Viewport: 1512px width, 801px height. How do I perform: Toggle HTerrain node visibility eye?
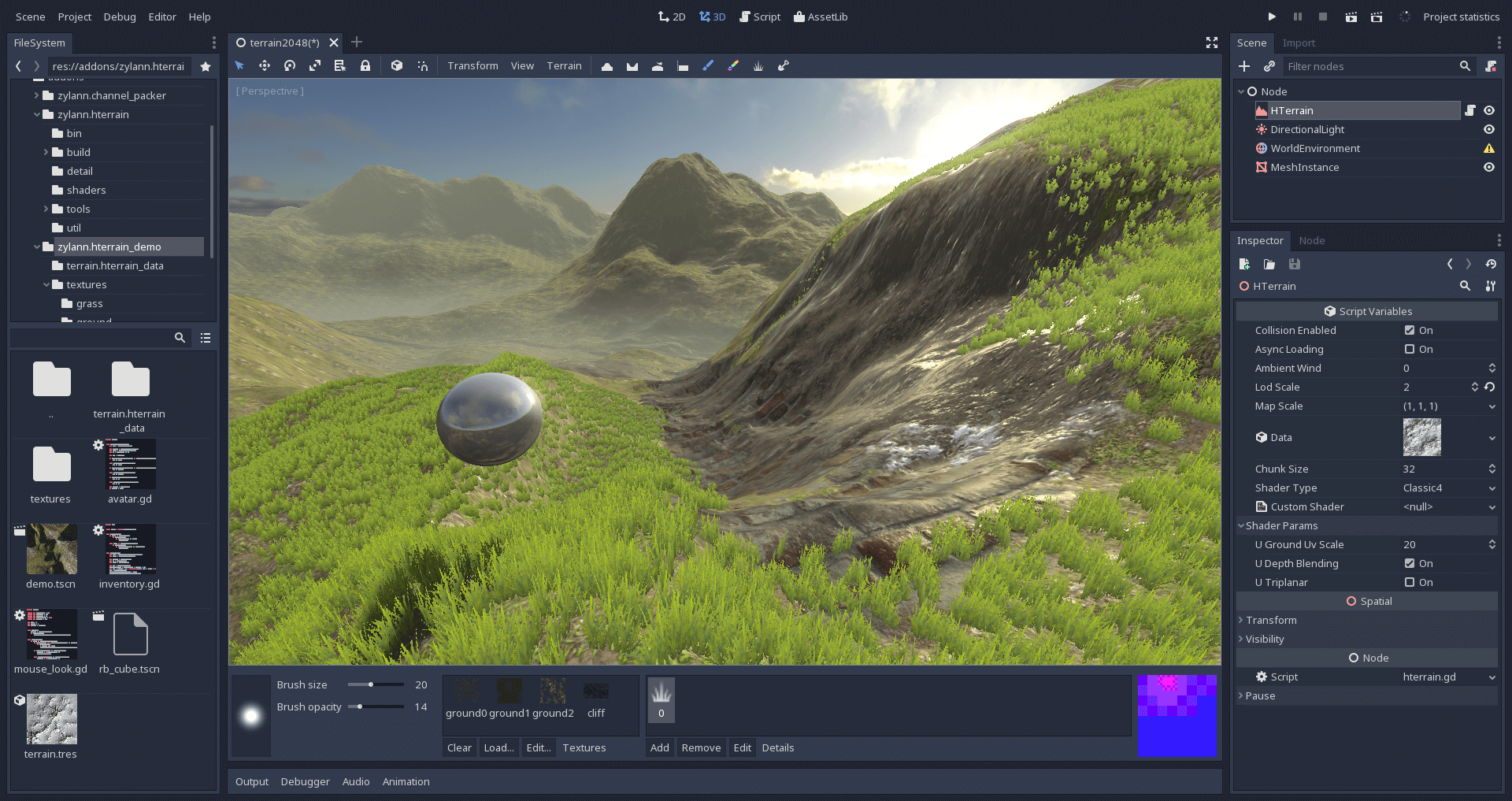click(1489, 110)
